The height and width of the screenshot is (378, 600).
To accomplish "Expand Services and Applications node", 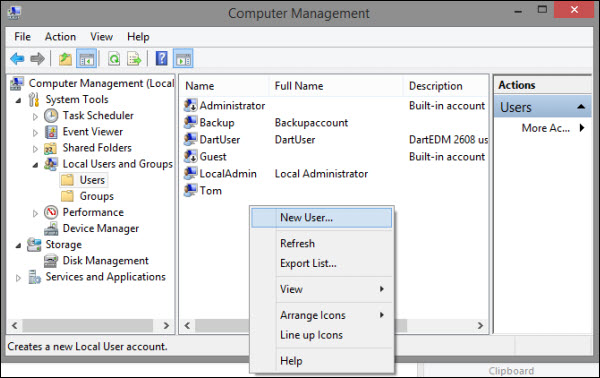I will pos(18,278).
